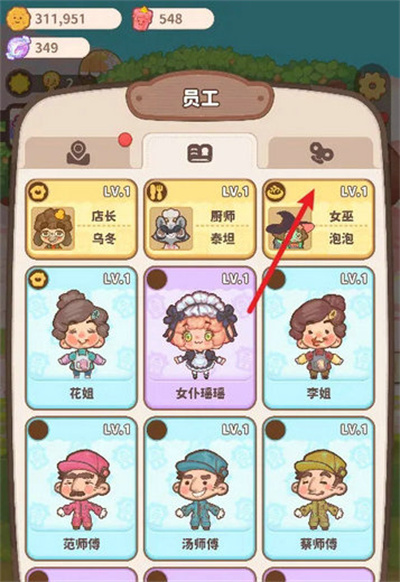Open the 女仆瑶瑶 employee card

point(200,338)
